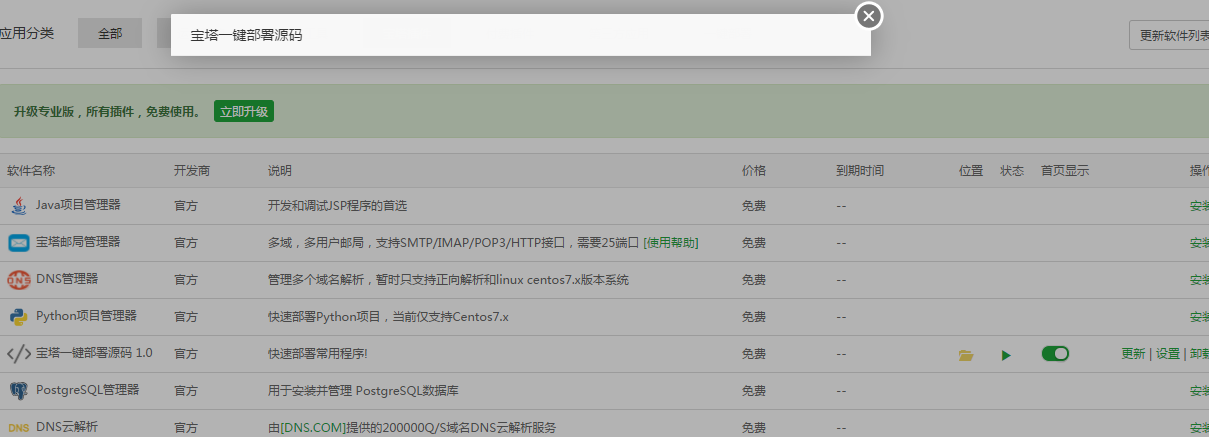Click the DNS管理器 name text

(67, 279)
